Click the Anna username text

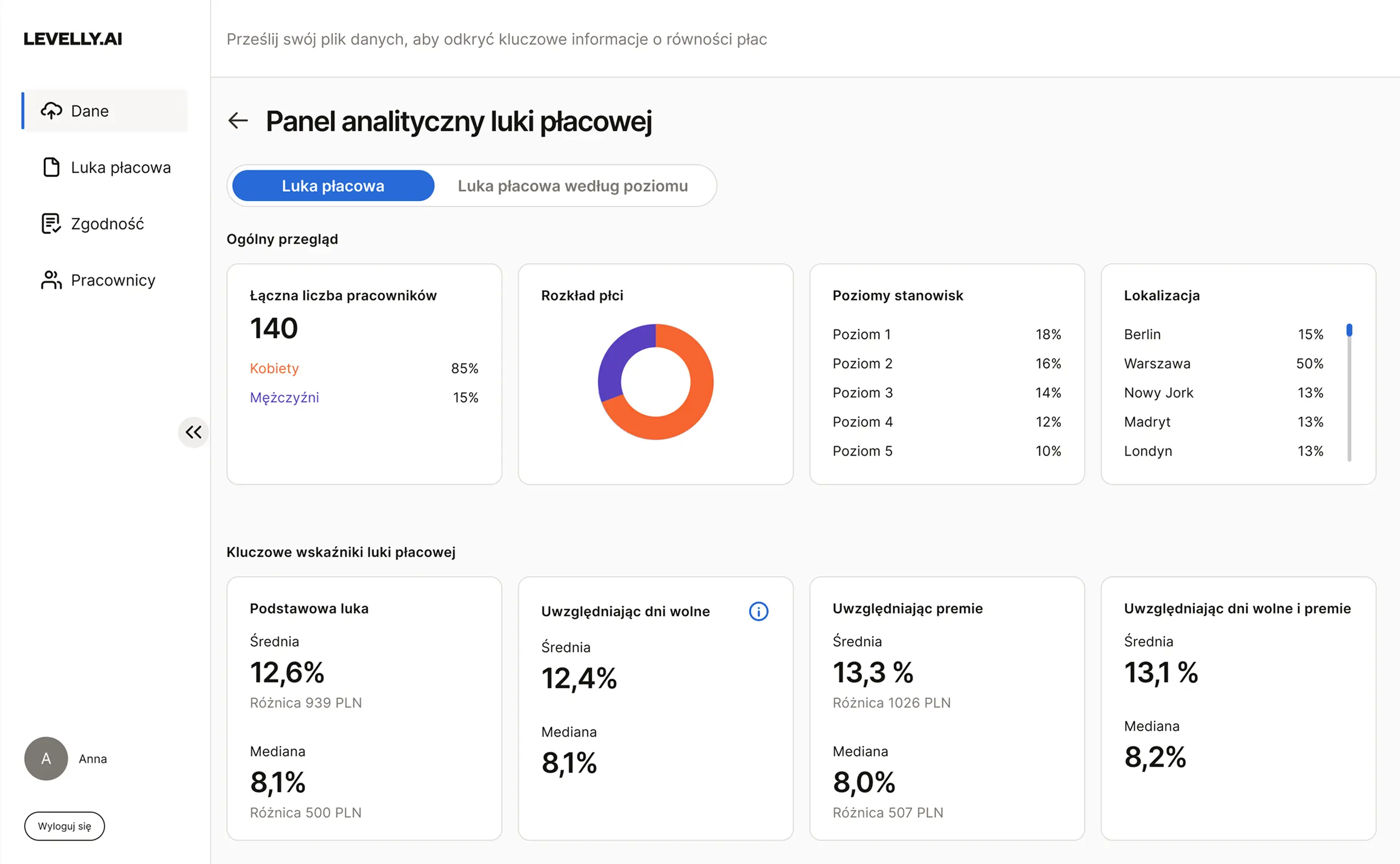(x=92, y=759)
